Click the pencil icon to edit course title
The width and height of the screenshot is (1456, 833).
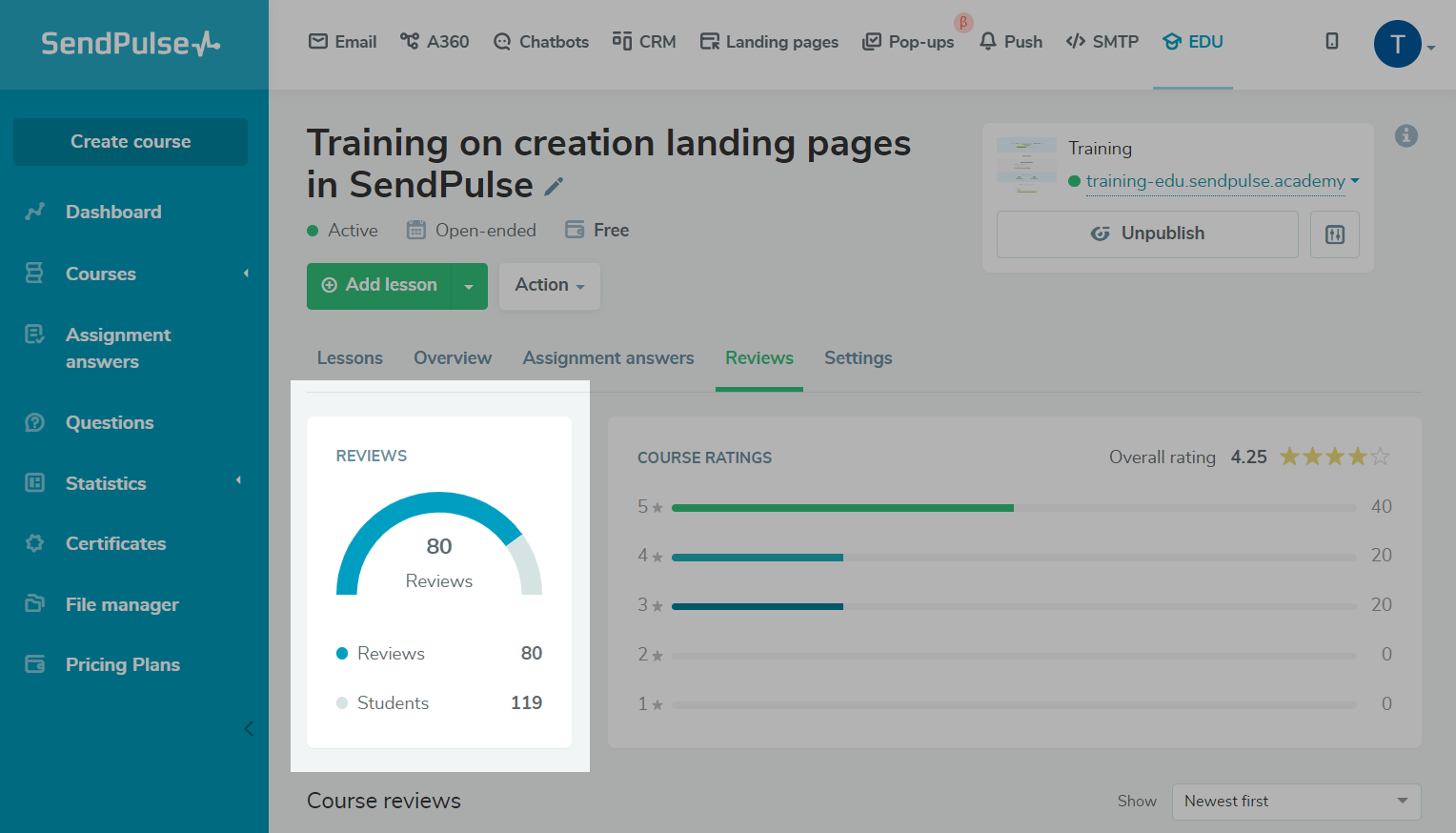[x=554, y=187]
